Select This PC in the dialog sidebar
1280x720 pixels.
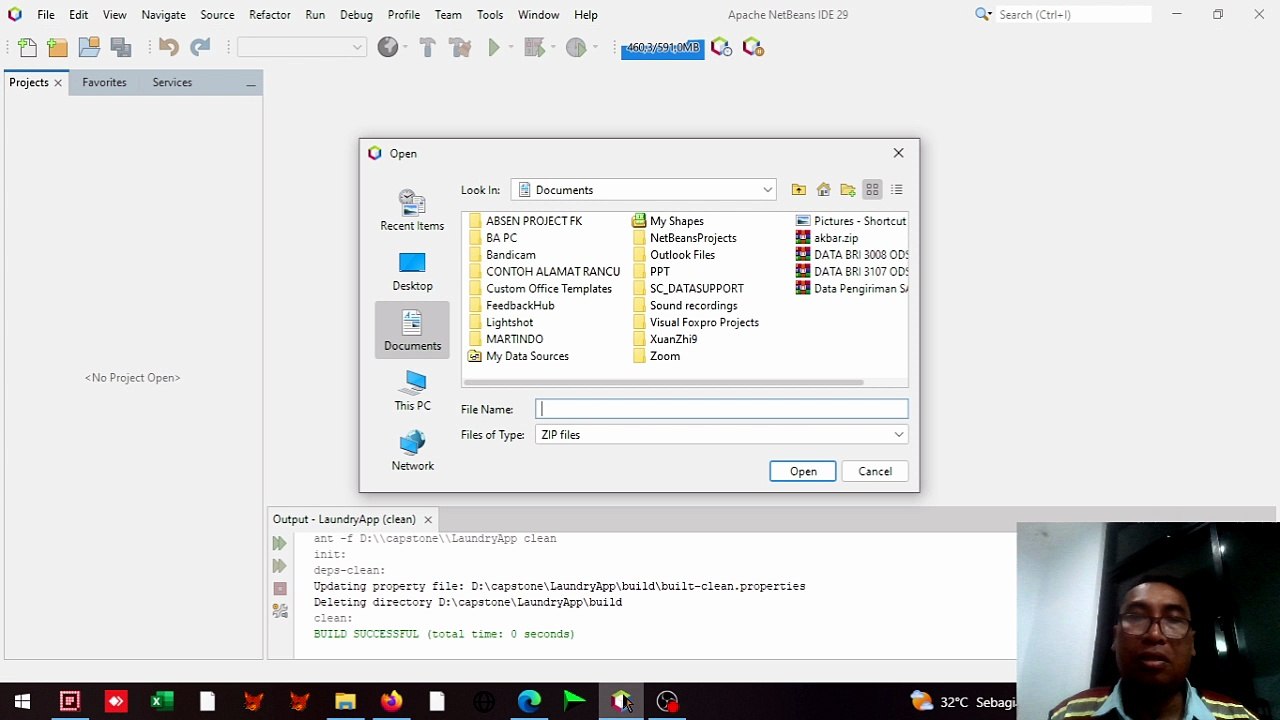click(x=412, y=391)
